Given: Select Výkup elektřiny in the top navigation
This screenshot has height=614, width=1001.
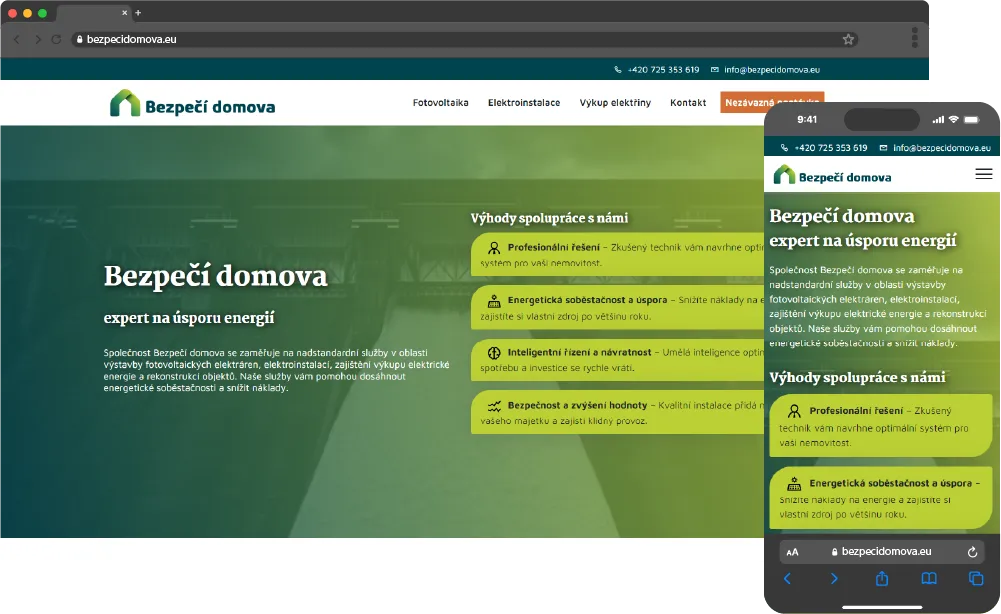Looking at the screenshot, I should pyautogui.click(x=615, y=103).
